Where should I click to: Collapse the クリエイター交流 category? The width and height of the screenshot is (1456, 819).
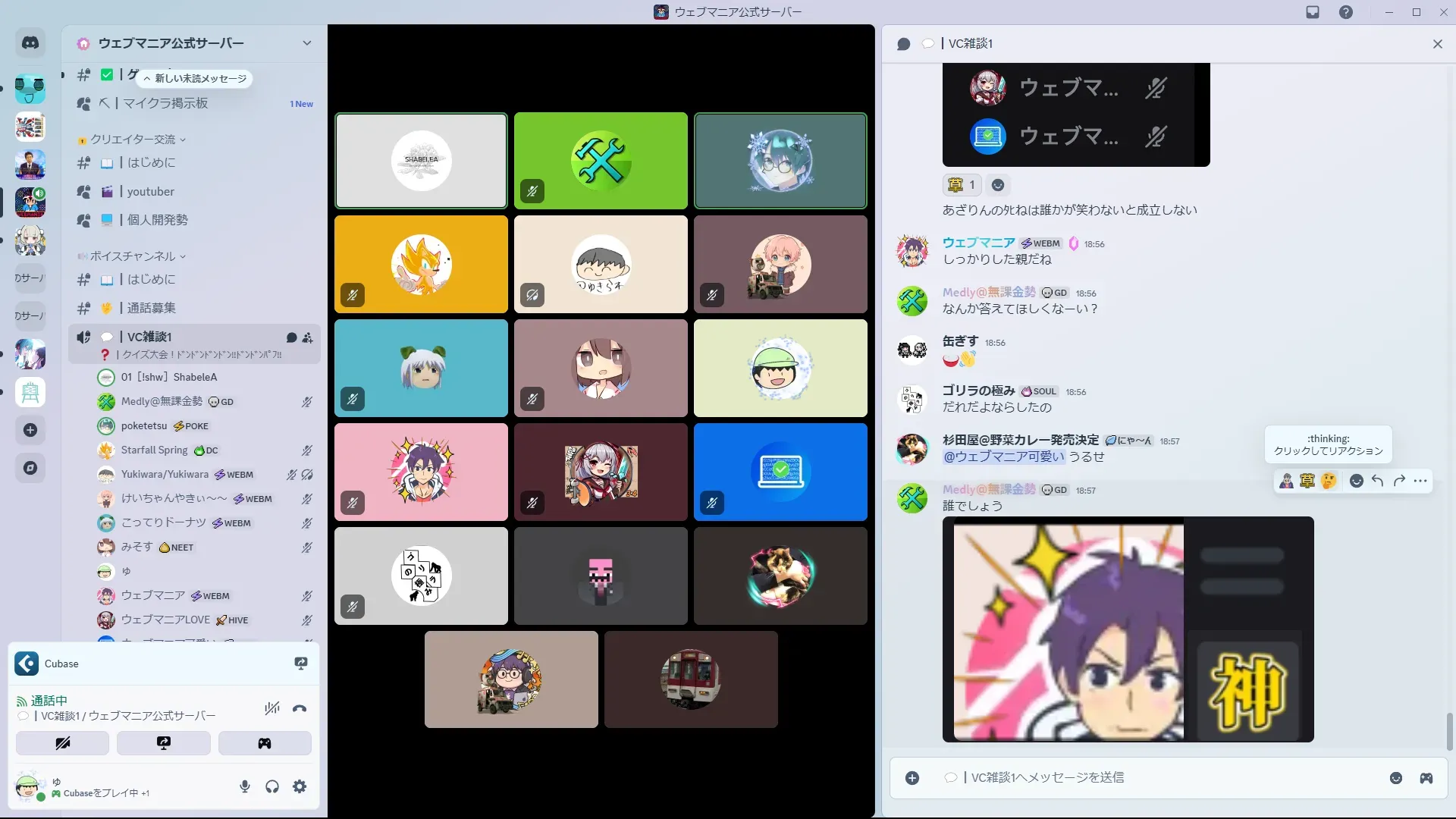tap(133, 140)
